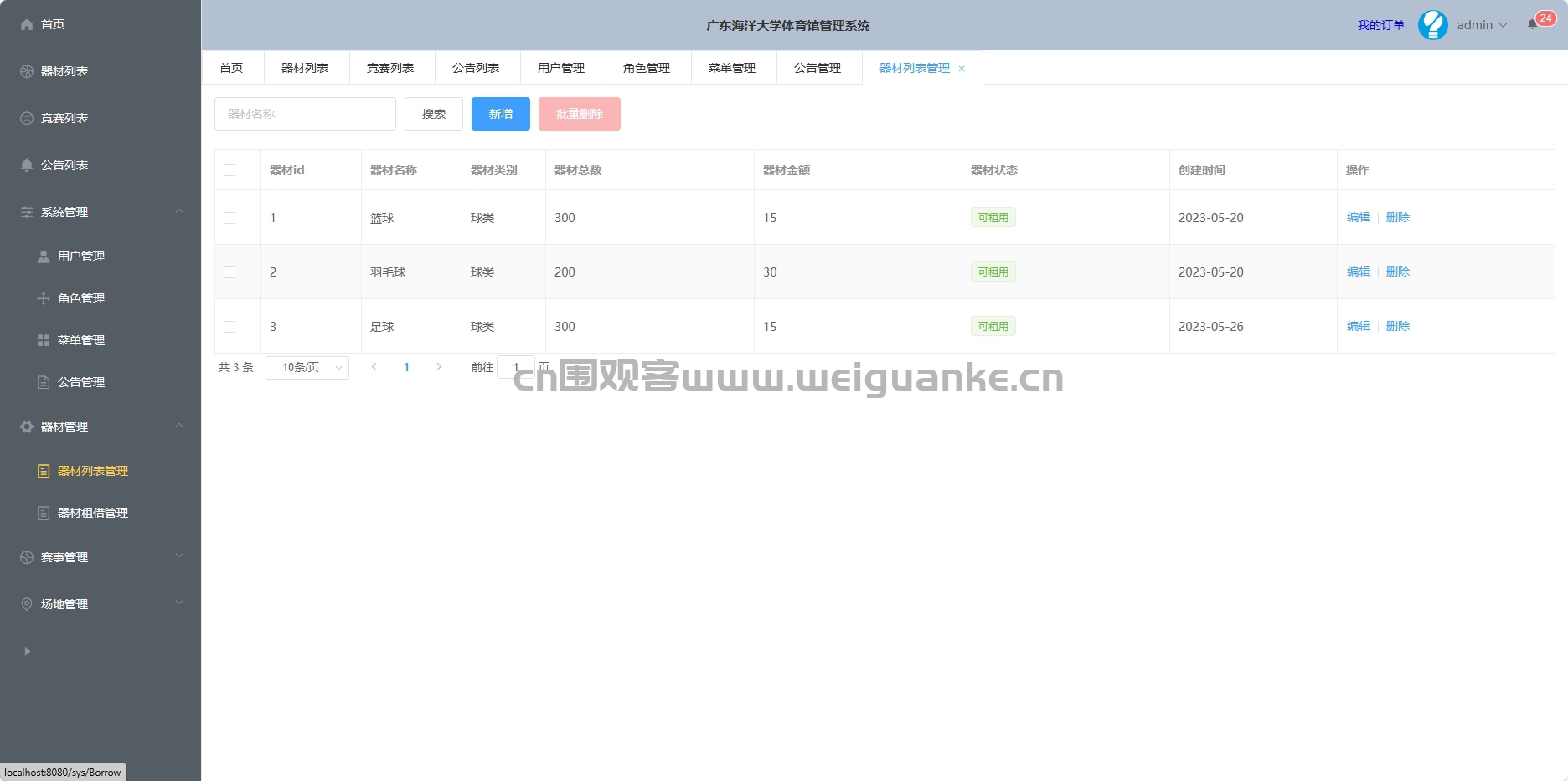Click the 器材租借管理 list icon

[x=44, y=513]
